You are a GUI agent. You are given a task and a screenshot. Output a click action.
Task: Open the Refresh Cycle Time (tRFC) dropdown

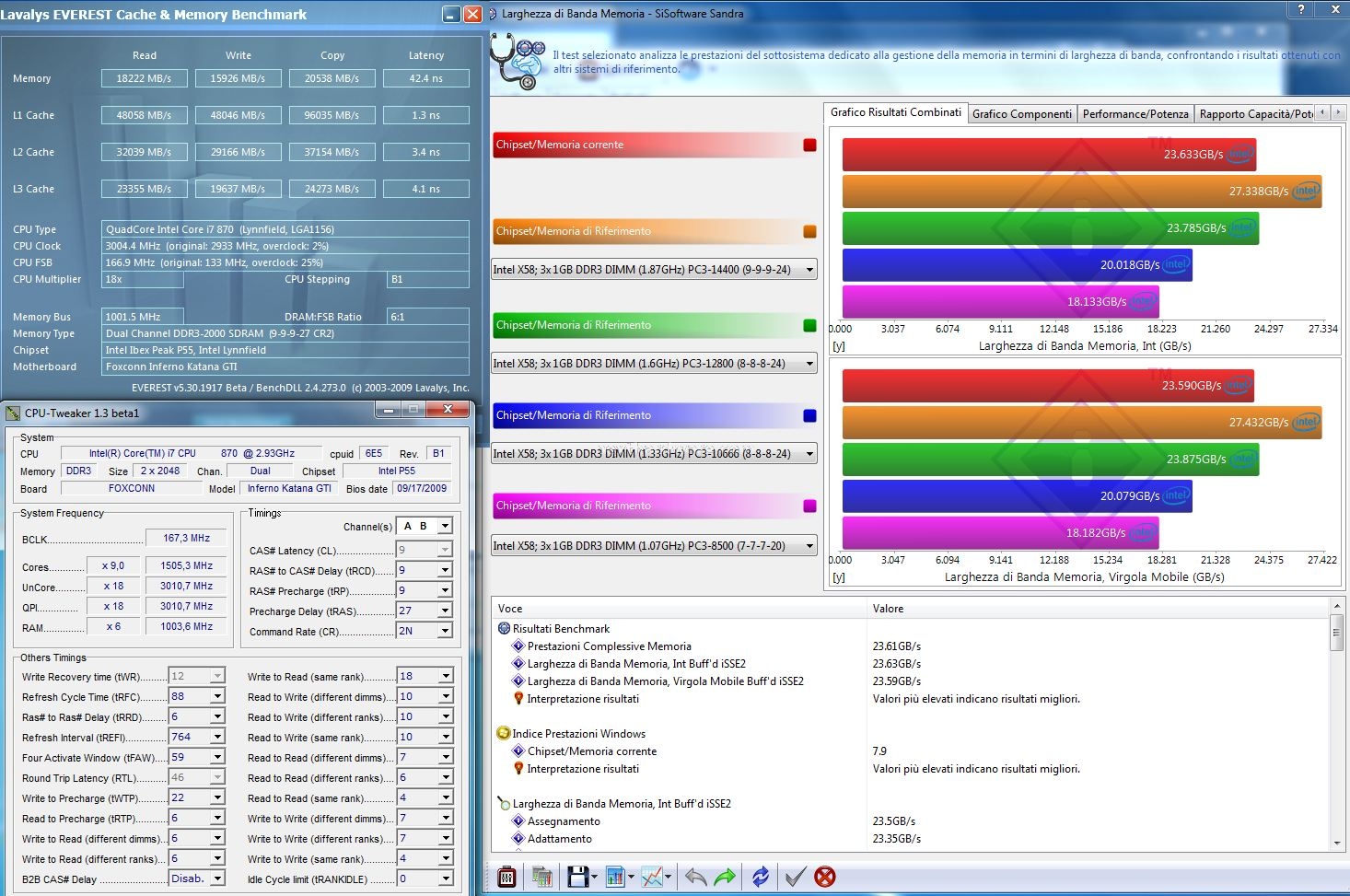[x=218, y=697]
